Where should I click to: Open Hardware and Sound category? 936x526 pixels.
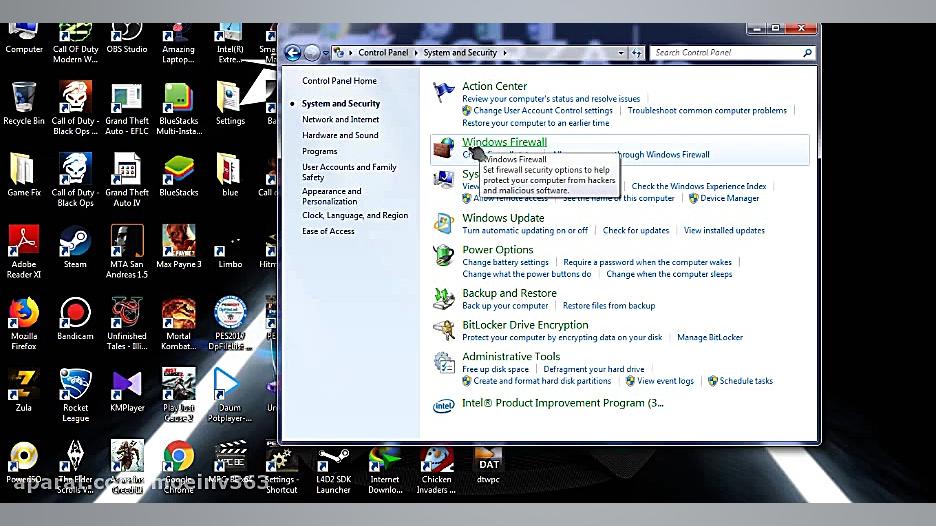pyautogui.click(x=340, y=136)
